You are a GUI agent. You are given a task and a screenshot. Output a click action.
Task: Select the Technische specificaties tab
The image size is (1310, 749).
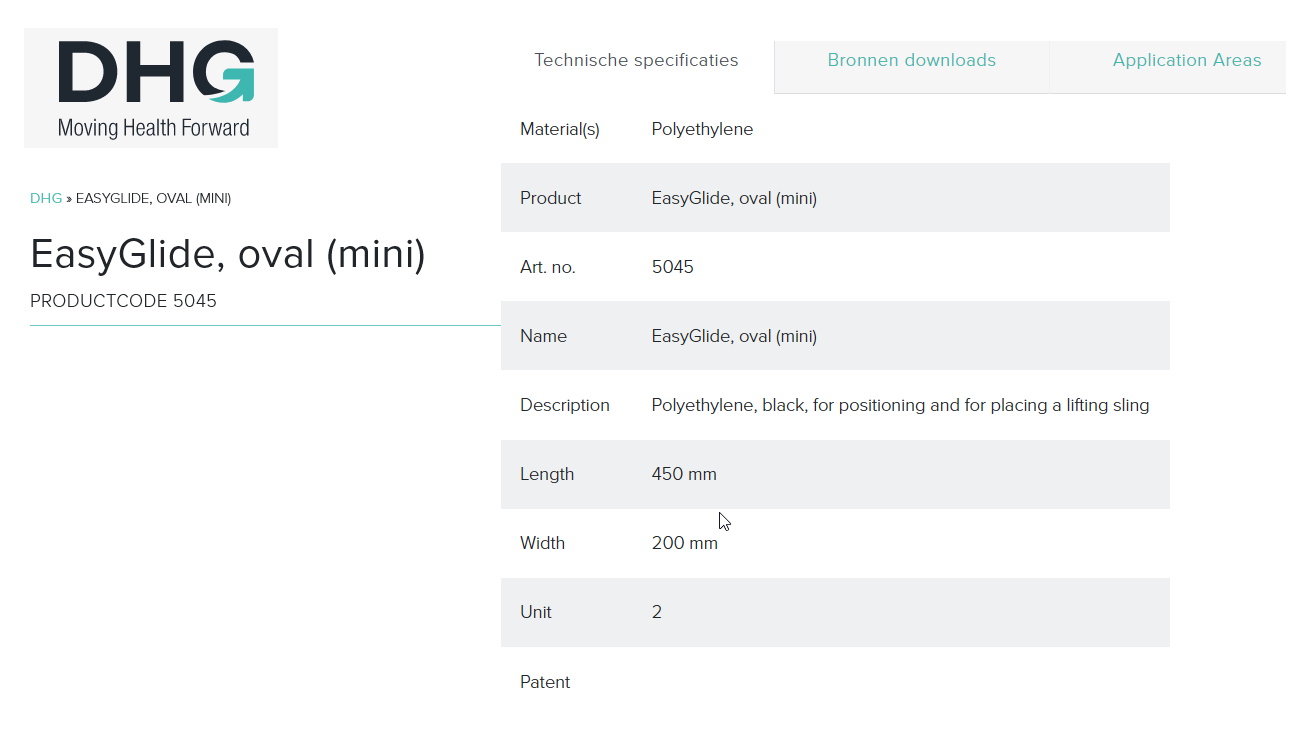coord(636,60)
